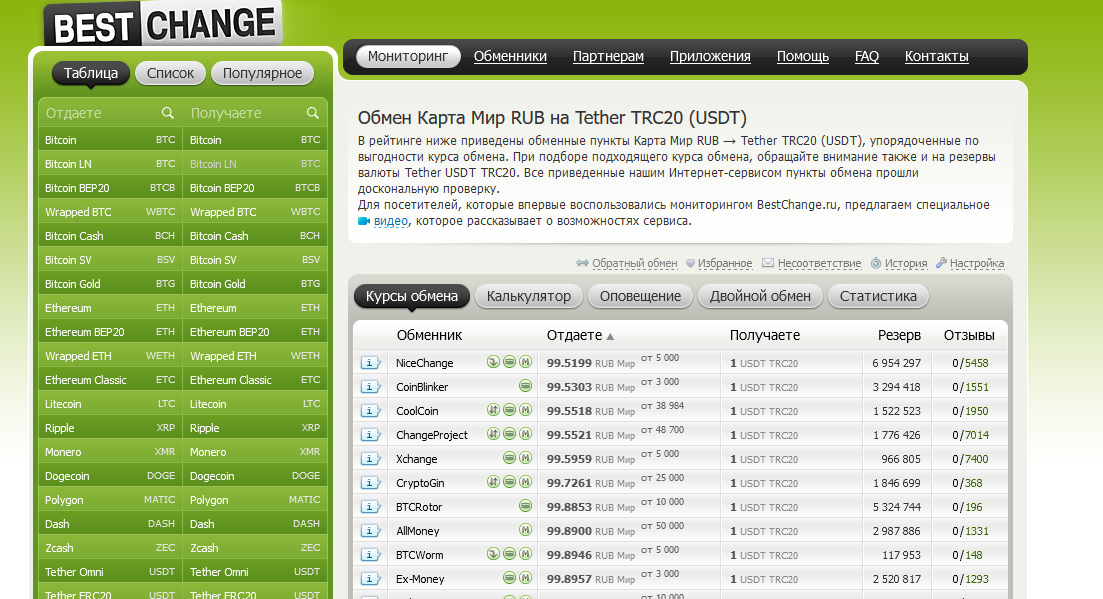Screen dimensions: 1103x599
Task: Switch to the Таблица view tab
Action: point(91,73)
